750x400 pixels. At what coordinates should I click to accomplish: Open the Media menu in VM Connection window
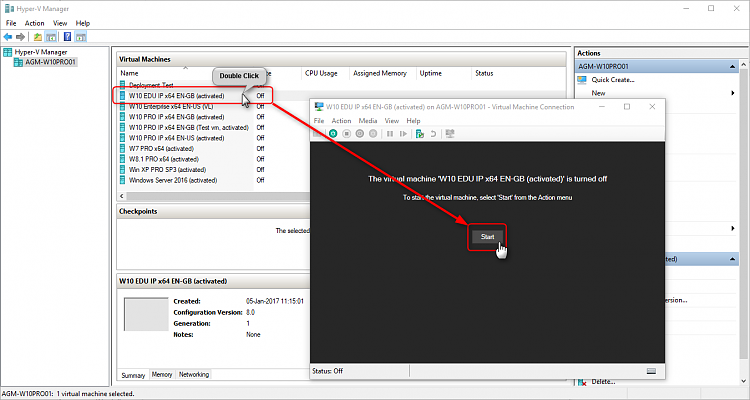(368, 121)
